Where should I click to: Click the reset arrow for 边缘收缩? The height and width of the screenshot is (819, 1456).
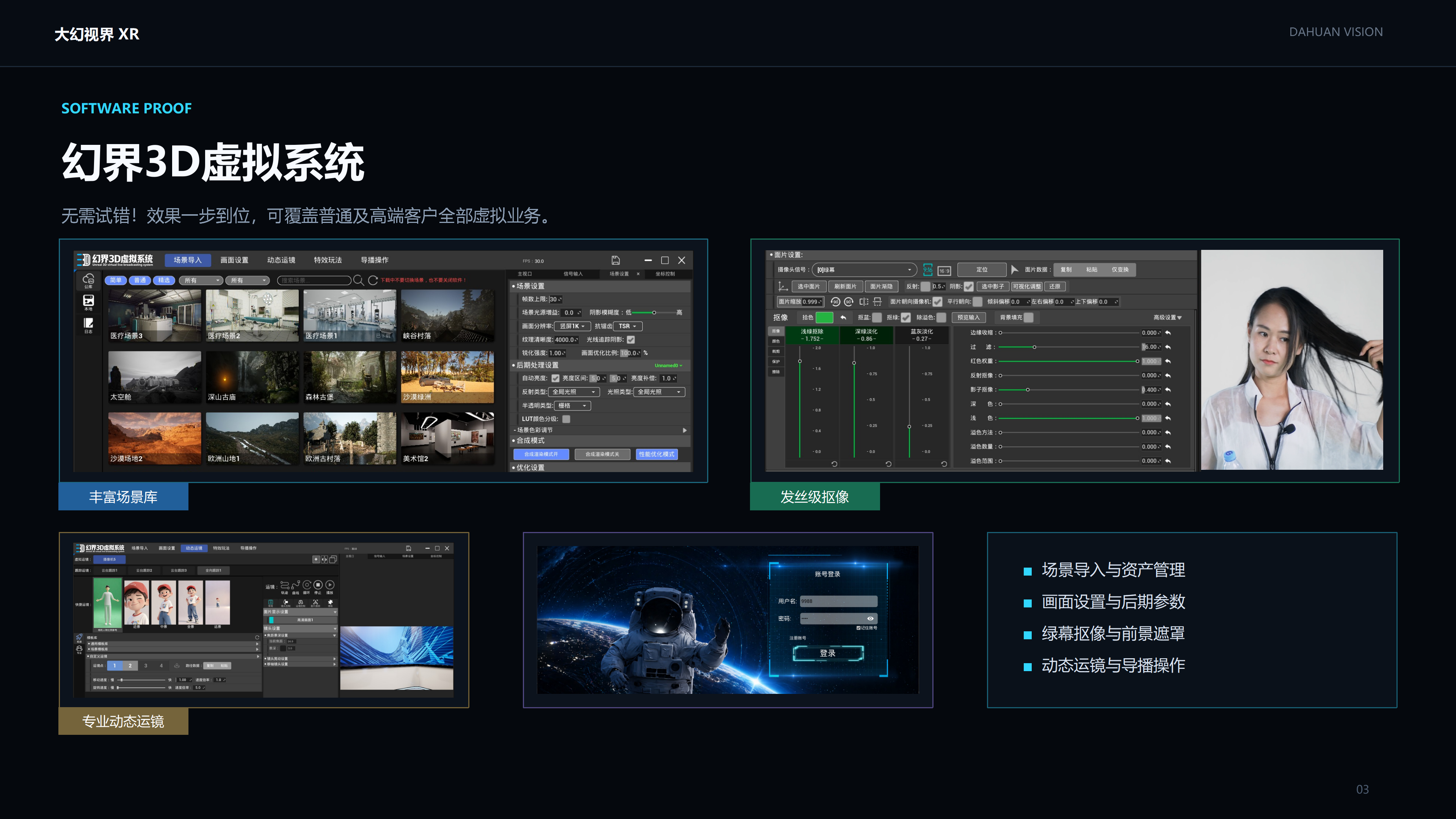pos(1168,333)
